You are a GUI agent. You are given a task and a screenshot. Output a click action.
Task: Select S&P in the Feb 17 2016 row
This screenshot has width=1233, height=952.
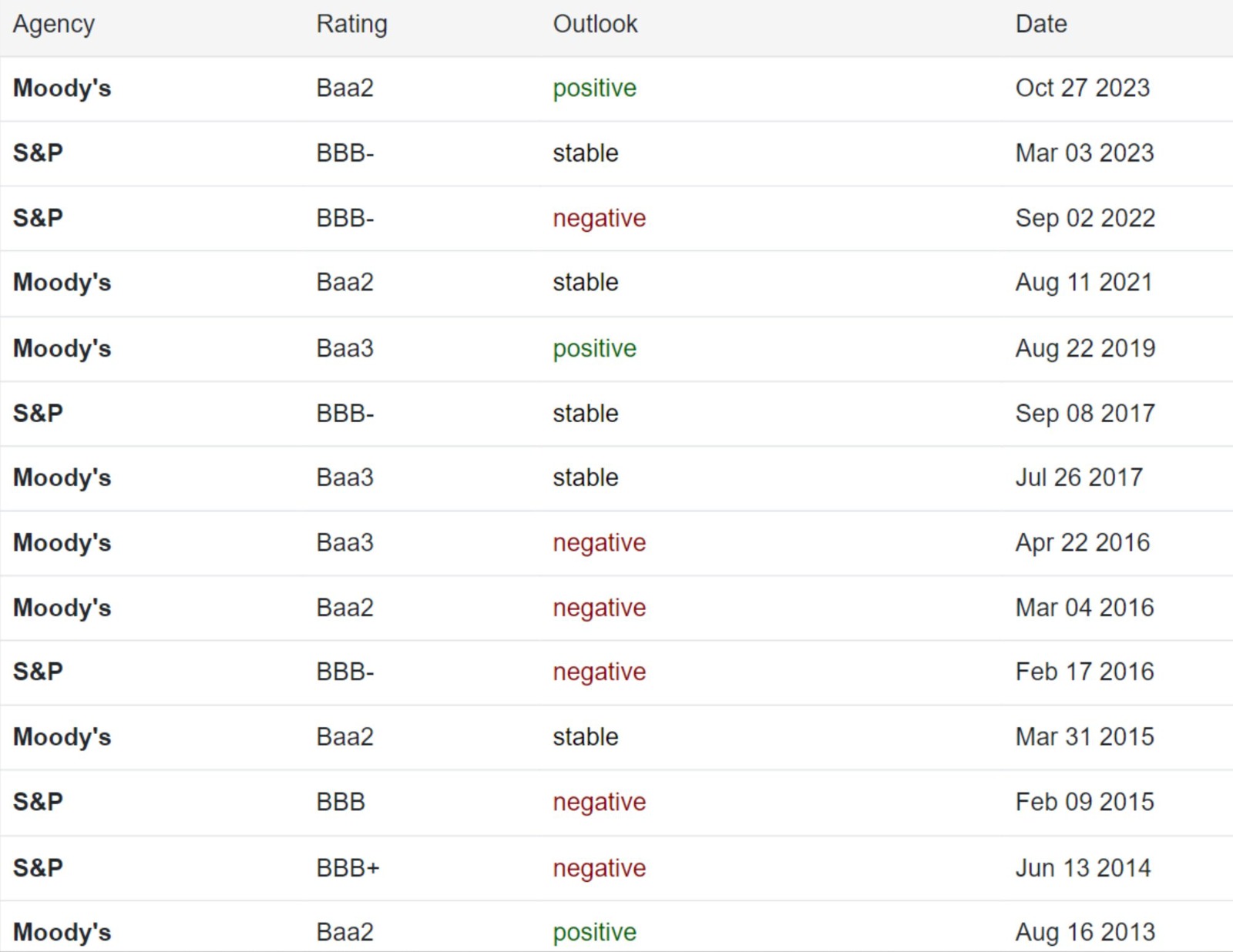click(39, 672)
